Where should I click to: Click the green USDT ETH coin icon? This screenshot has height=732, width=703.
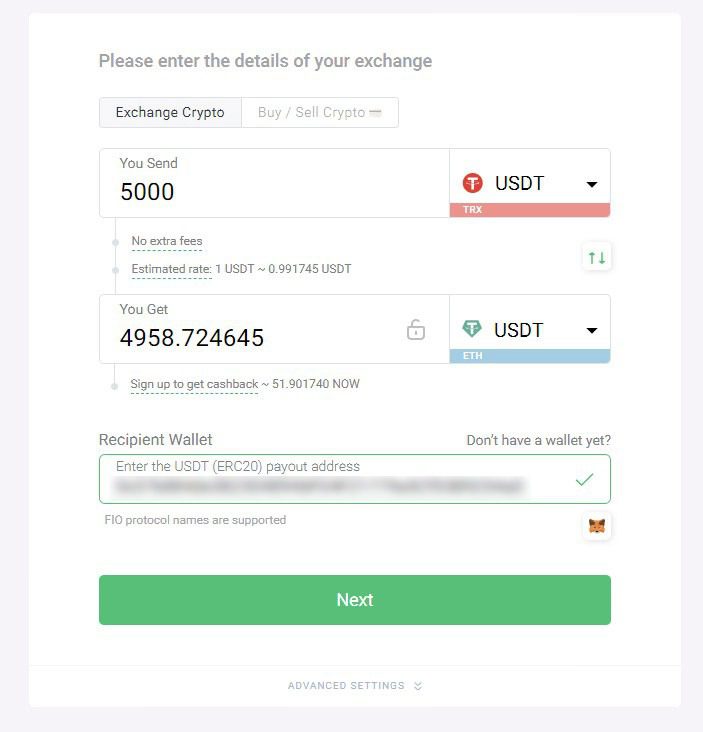pyautogui.click(x=472, y=330)
